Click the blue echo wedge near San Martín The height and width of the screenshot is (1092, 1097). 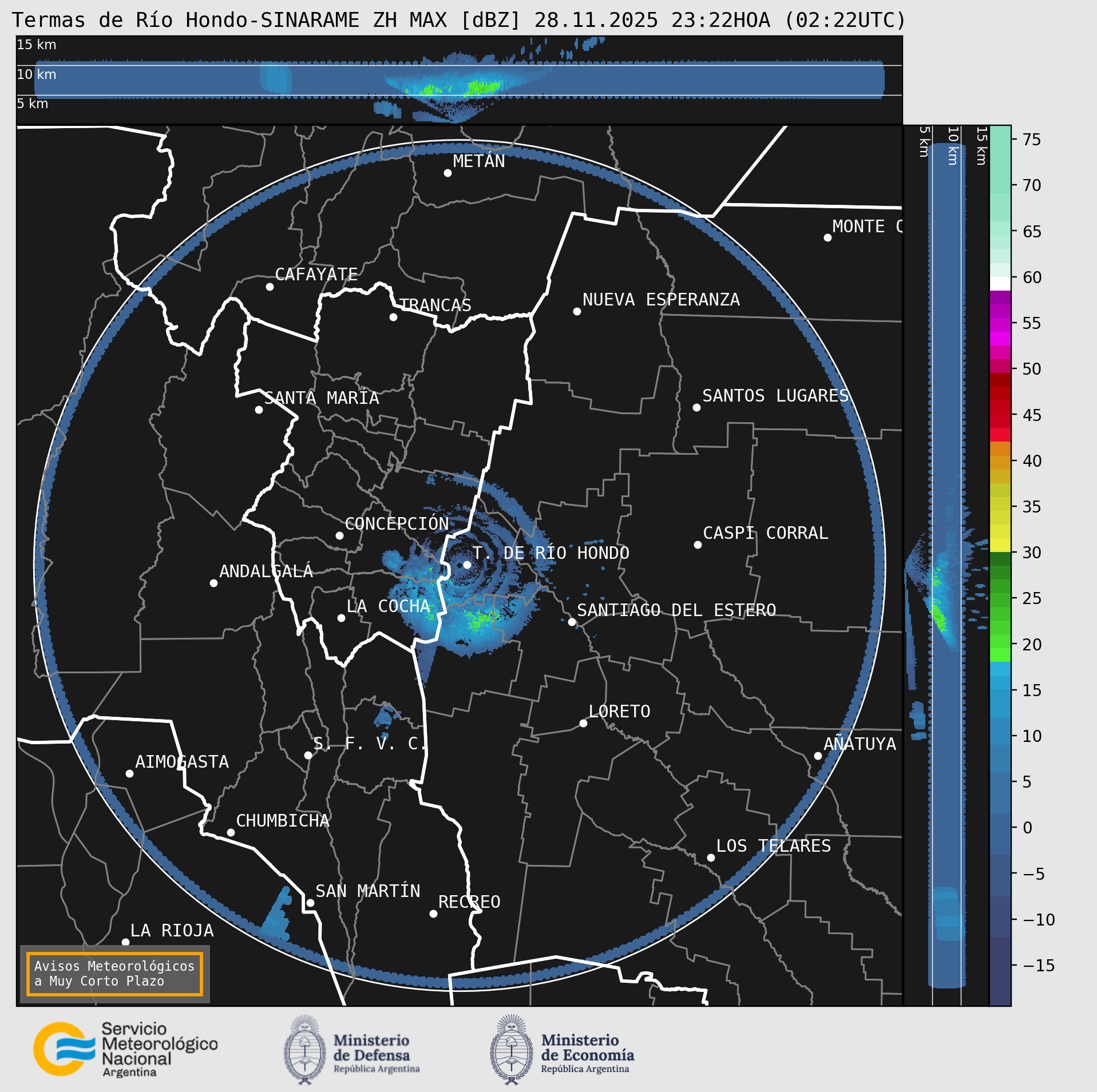click(277, 915)
